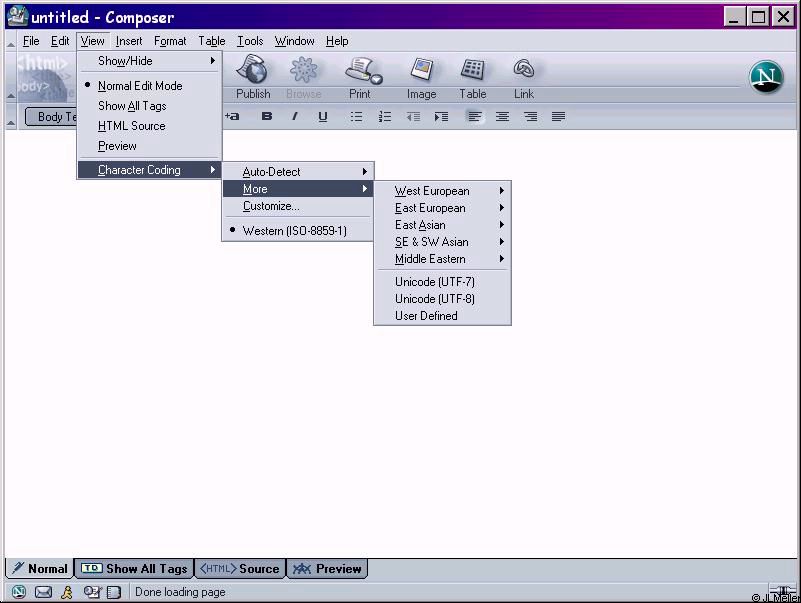Open the File menu
Screen dimensions: 801x603
[x=31, y=41]
